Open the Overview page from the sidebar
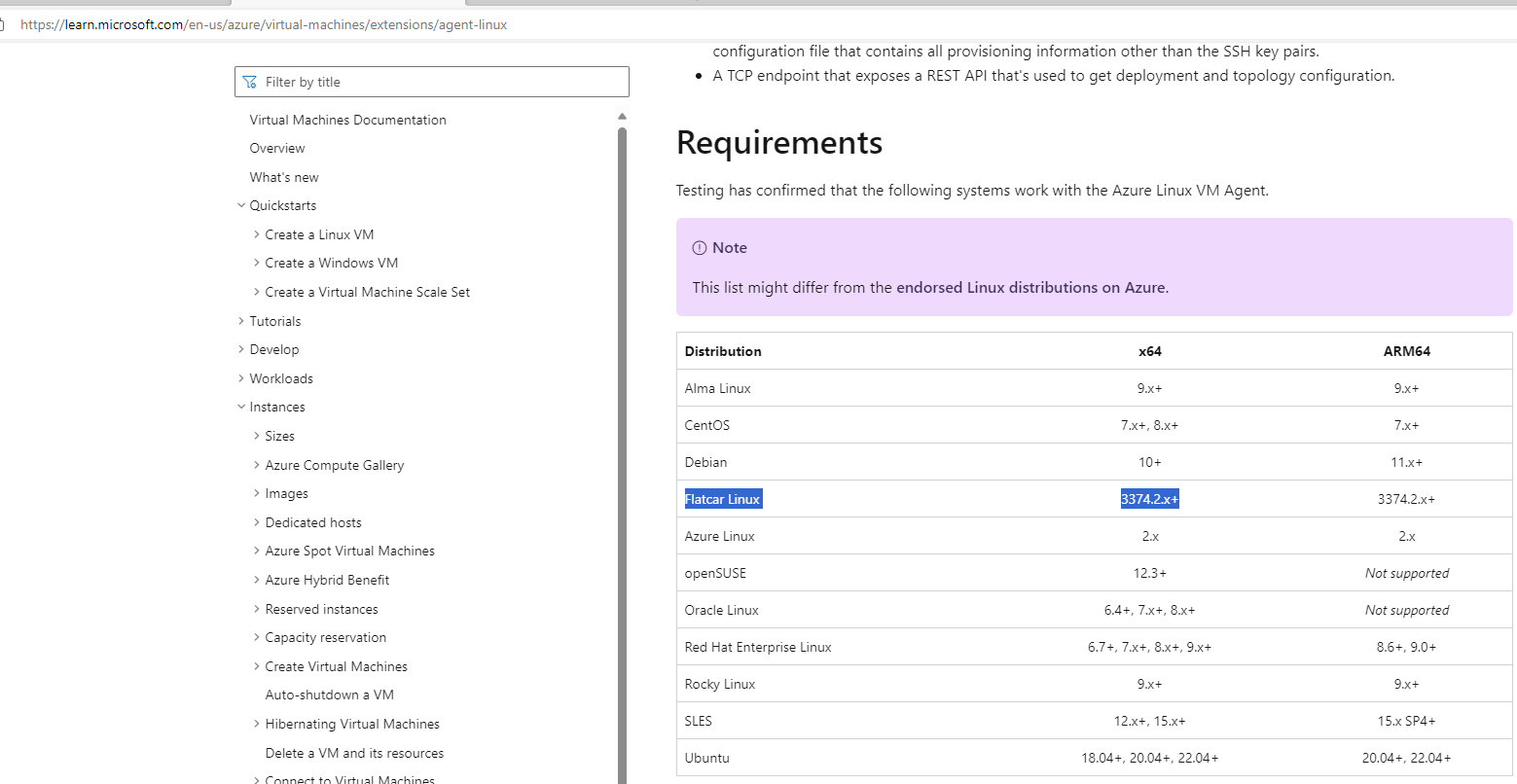The height and width of the screenshot is (784, 1517). 276,147
